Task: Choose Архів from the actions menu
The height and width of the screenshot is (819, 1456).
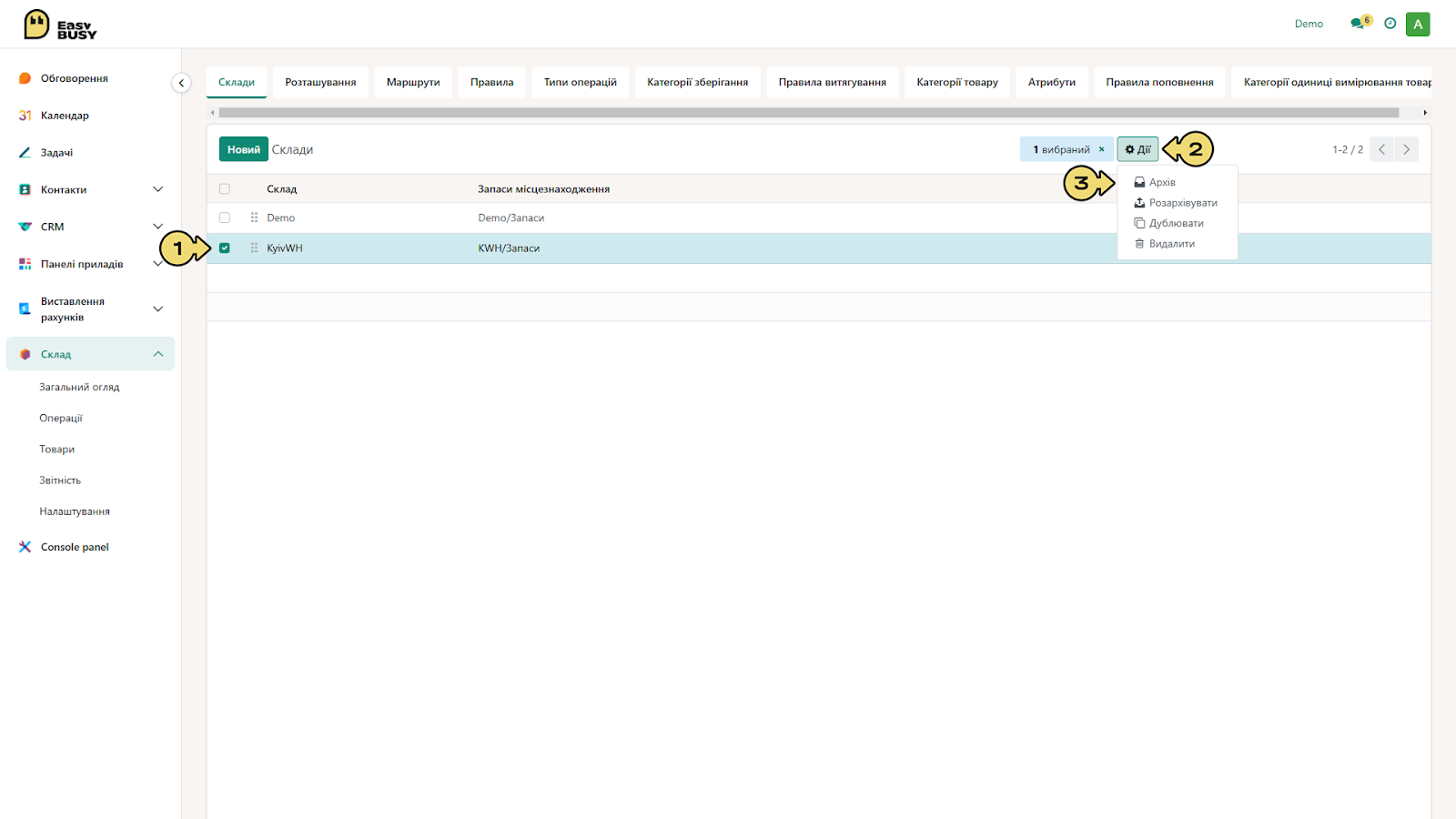Action: click(1162, 182)
